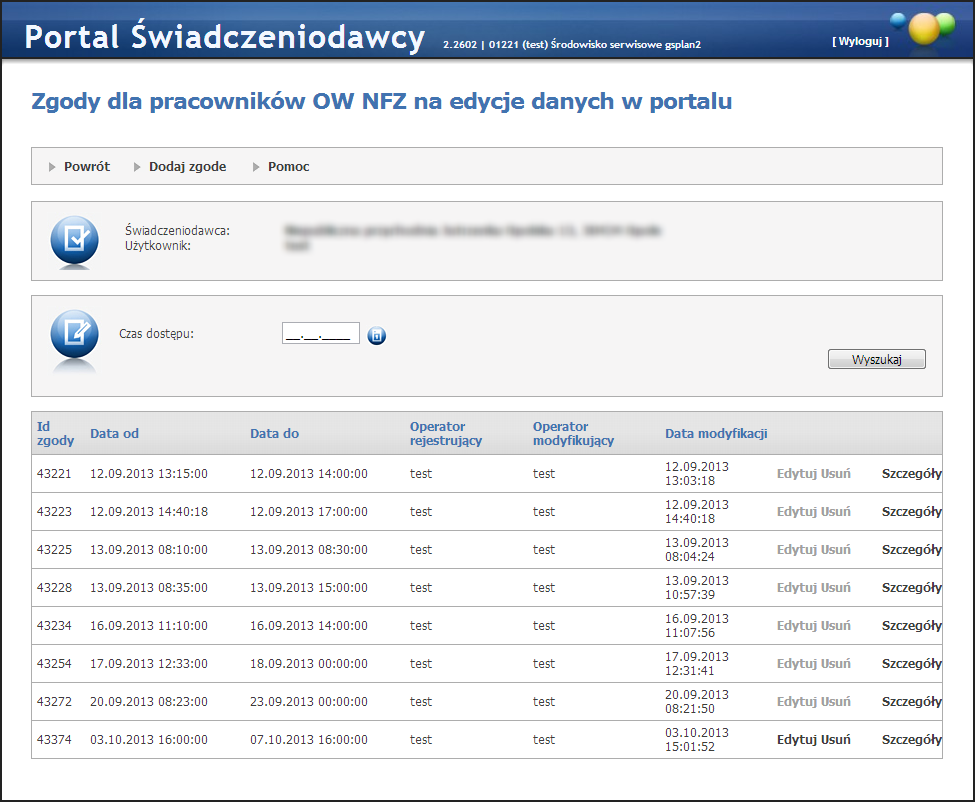975x802 pixels.
Task: Delete consent 43374 using Usuń
Action: (836, 740)
